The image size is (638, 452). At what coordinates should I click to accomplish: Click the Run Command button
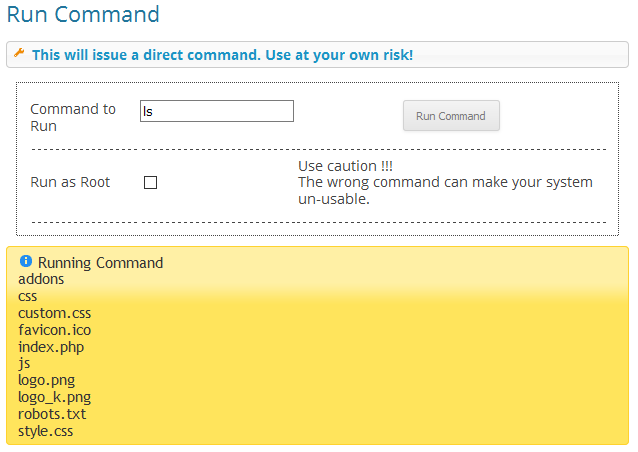451,116
